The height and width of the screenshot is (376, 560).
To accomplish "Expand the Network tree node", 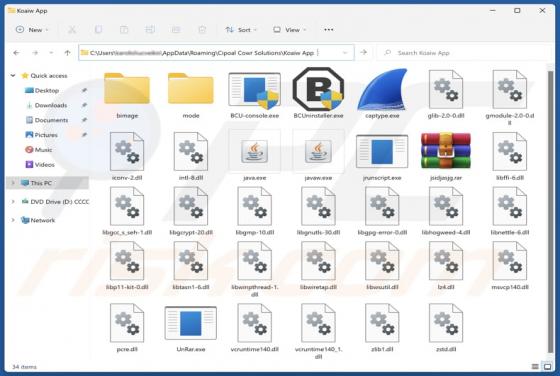I will (x=13, y=220).
